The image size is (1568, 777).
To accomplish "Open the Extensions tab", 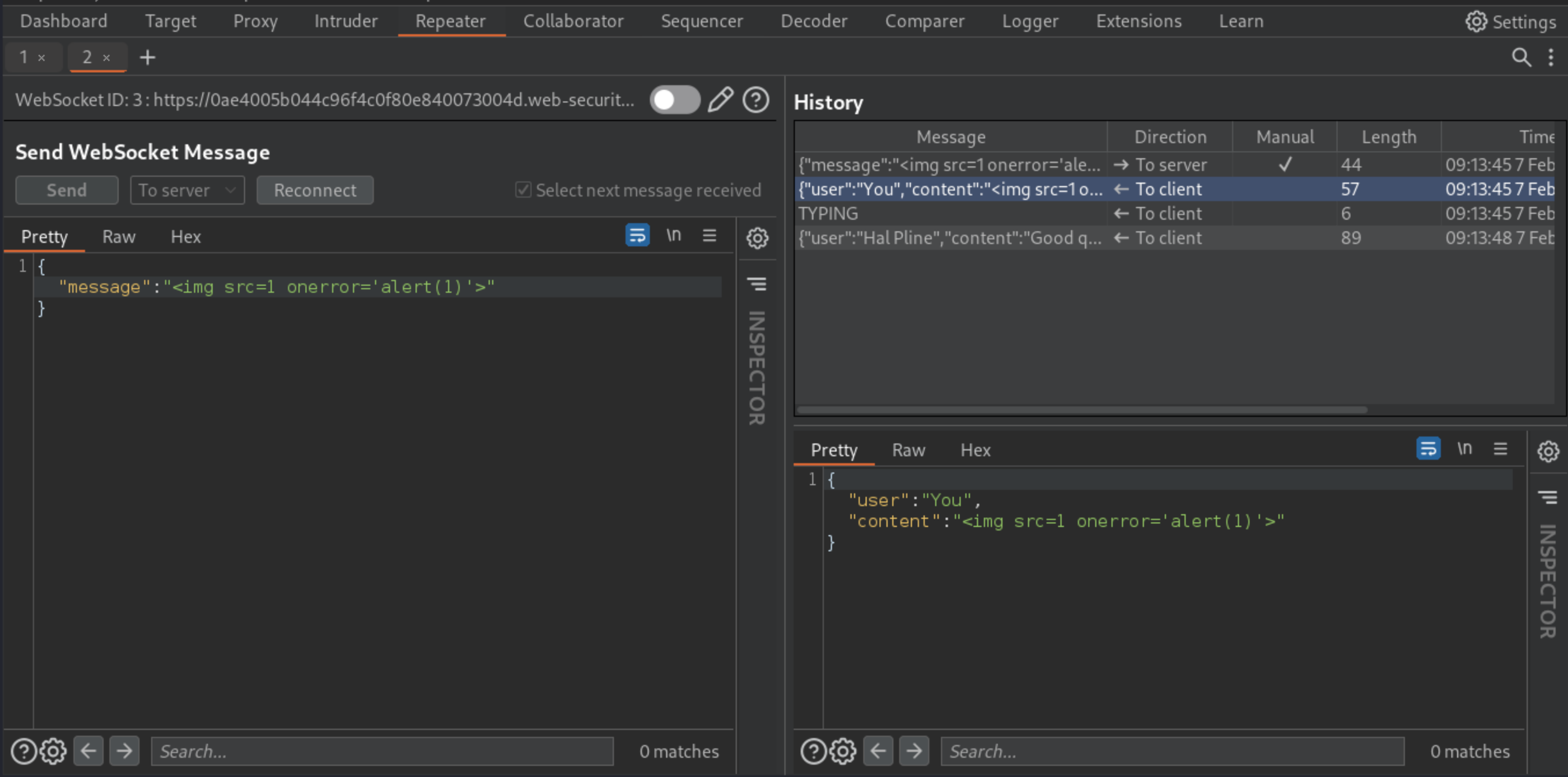I will pyautogui.click(x=1139, y=21).
